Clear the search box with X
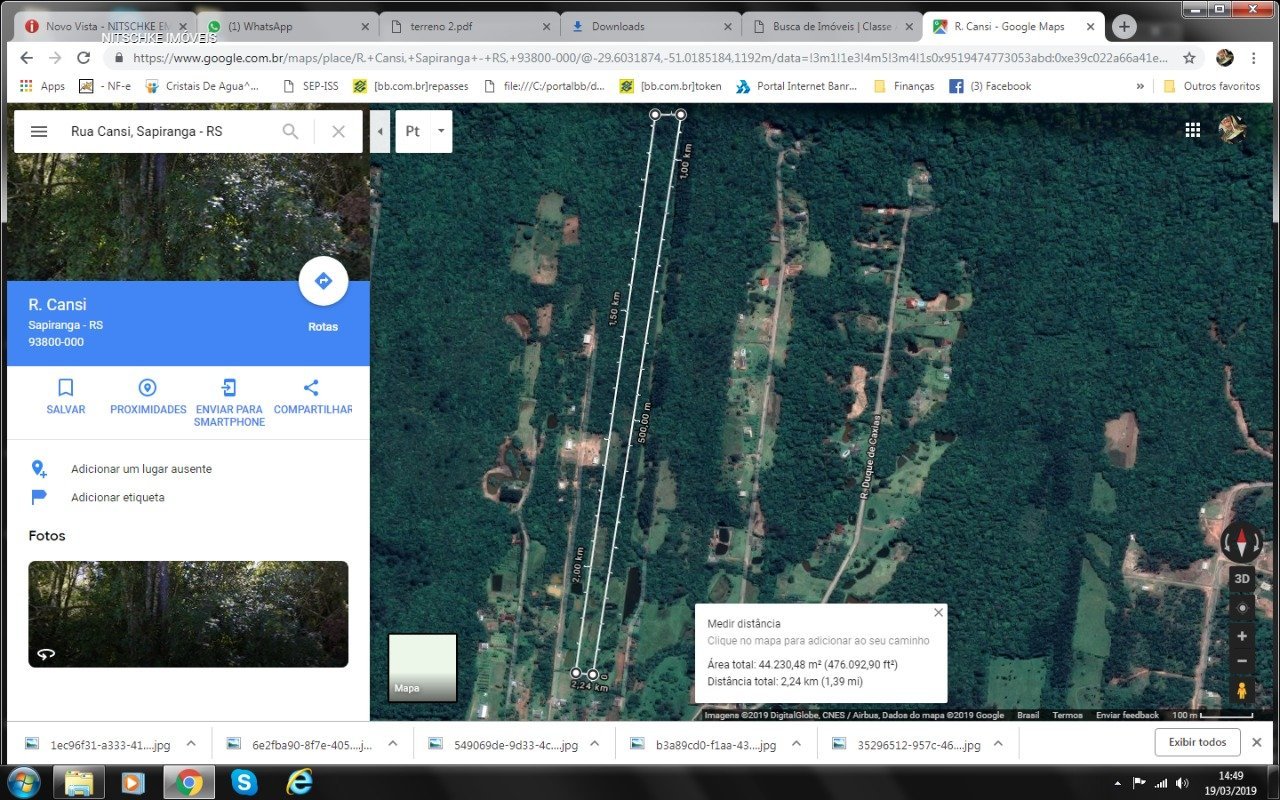The height and width of the screenshot is (800, 1280). (338, 131)
